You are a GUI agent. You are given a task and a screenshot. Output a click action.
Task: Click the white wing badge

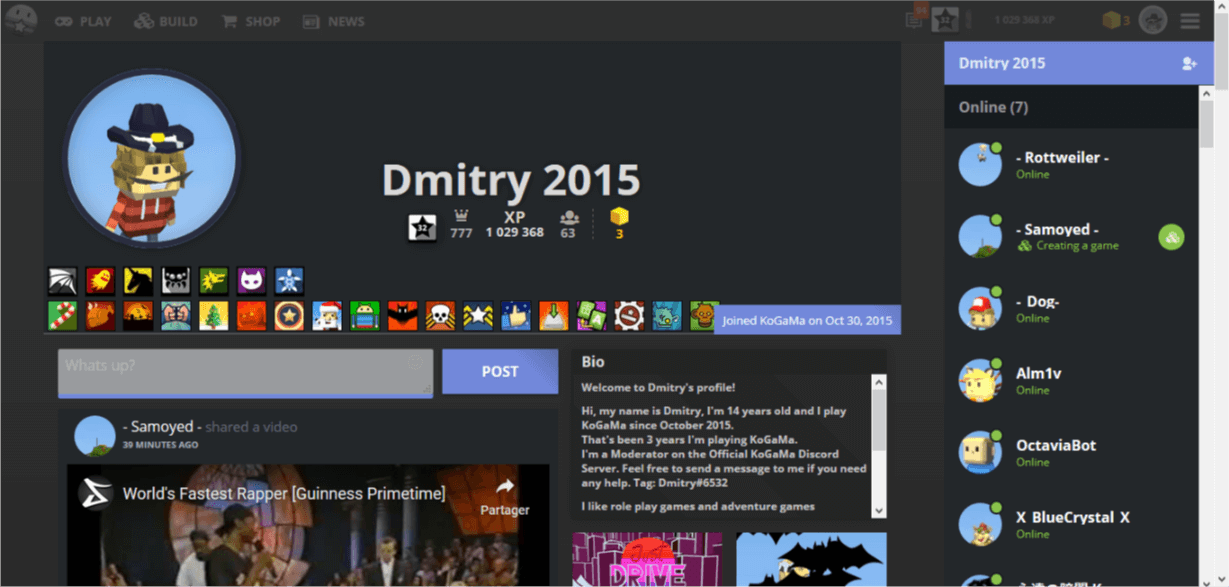pyautogui.click(x=62, y=281)
